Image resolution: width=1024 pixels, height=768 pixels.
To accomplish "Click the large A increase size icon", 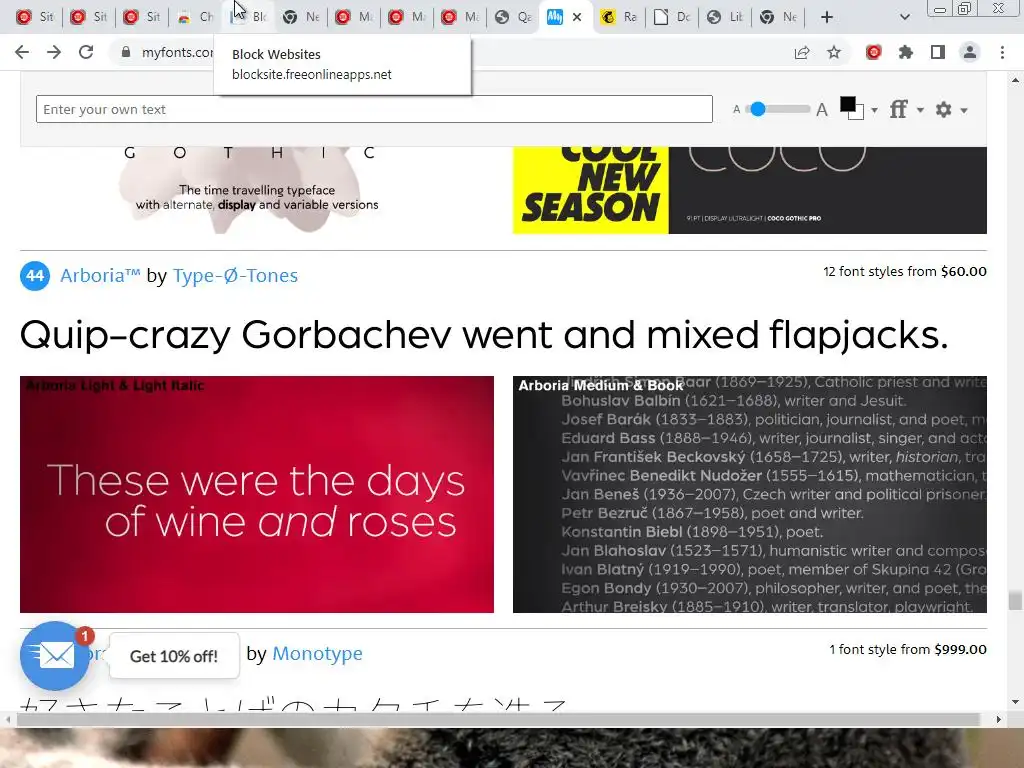I will click(x=822, y=109).
